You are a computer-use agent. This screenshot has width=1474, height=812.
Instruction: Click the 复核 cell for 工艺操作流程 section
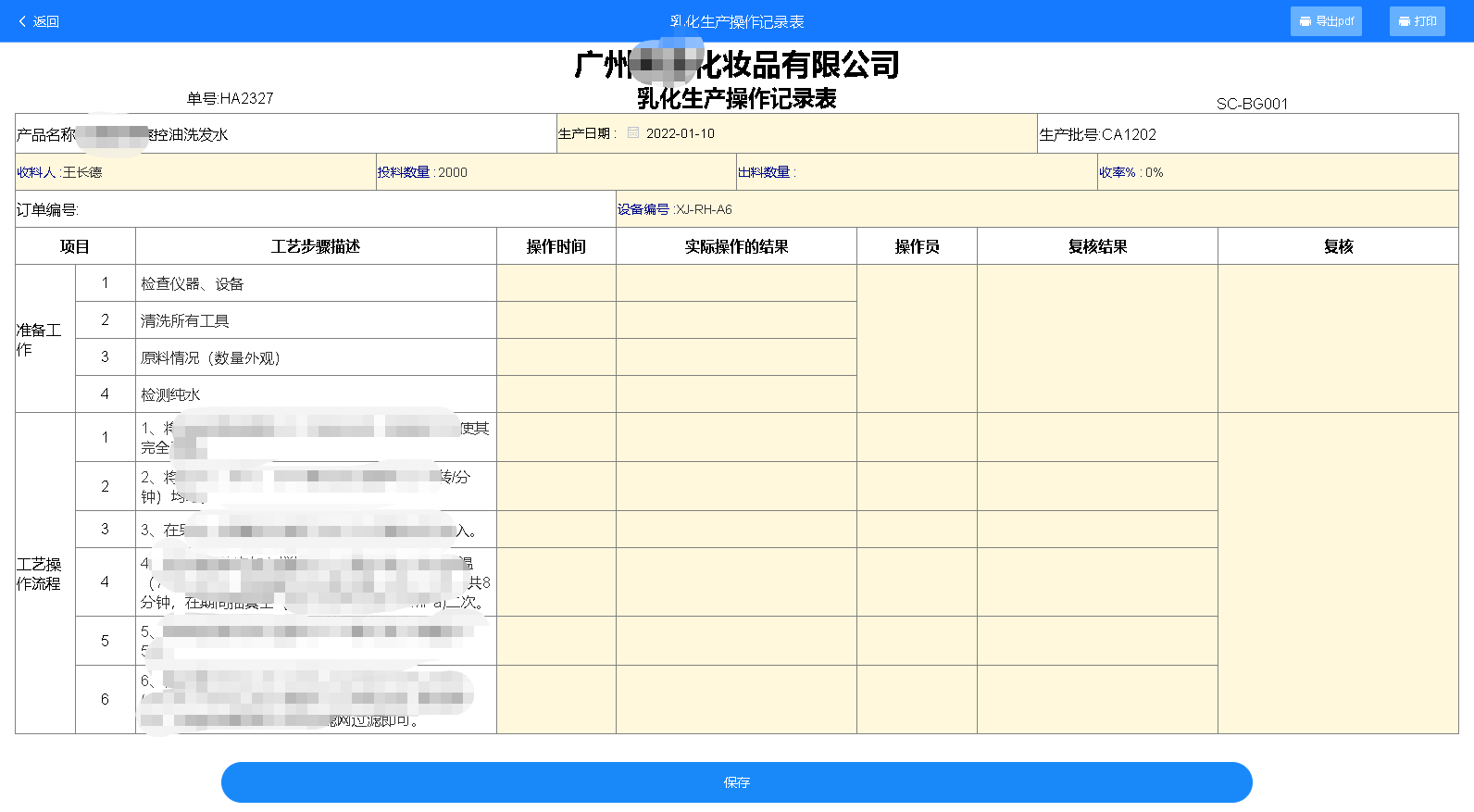pos(1338,573)
